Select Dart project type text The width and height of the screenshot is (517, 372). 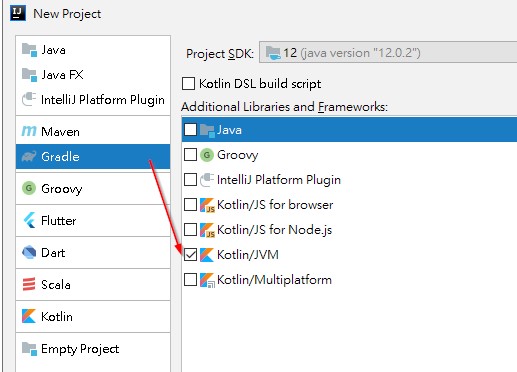pyautogui.click(x=53, y=253)
